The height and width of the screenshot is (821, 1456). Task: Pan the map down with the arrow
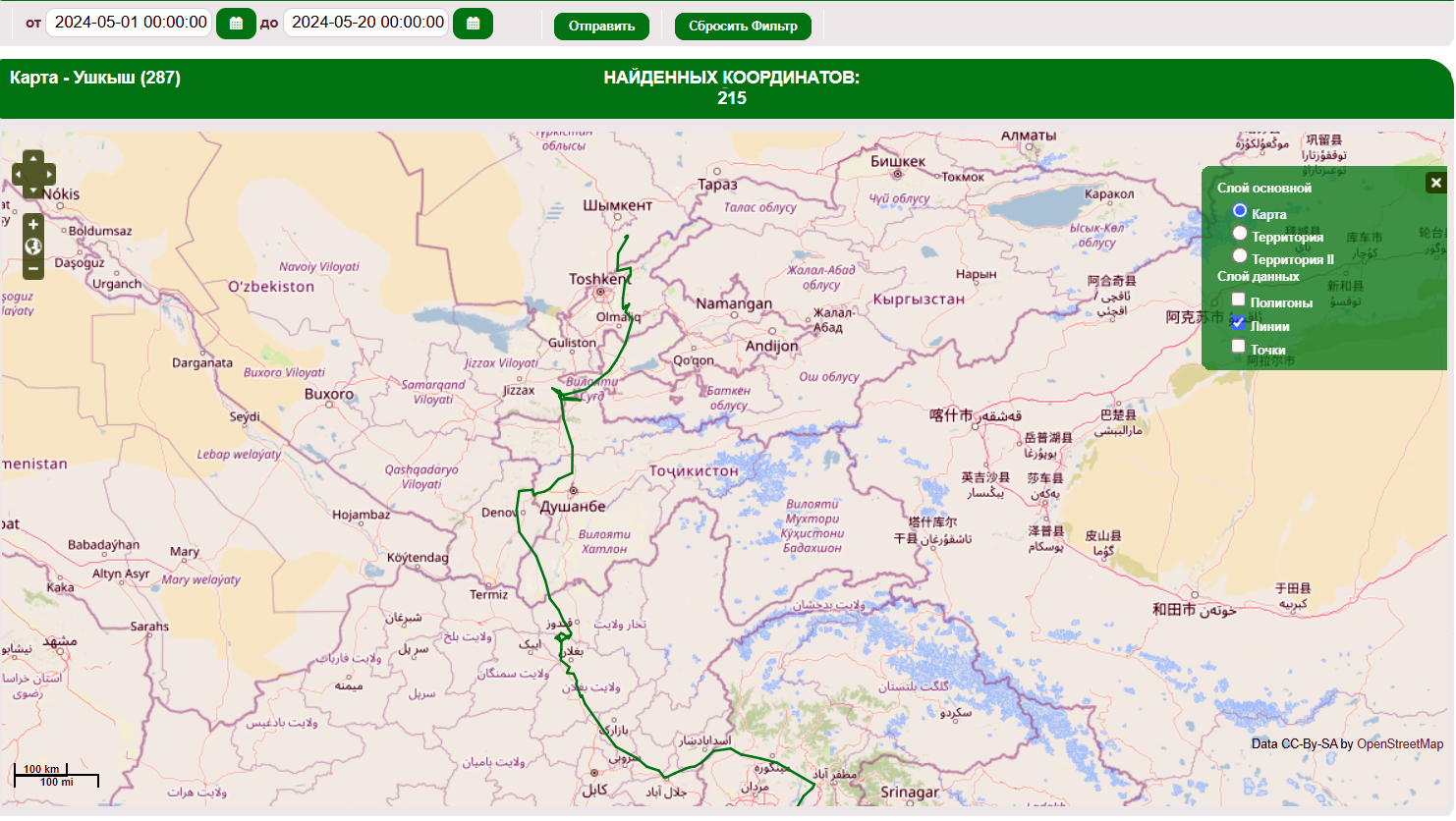pyautogui.click(x=33, y=191)
